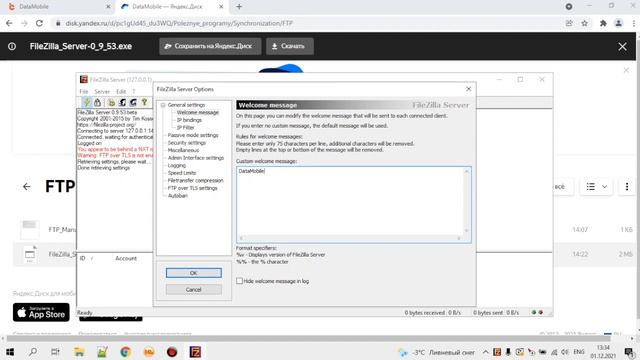
Task: Open Task View on the taskbar
Action: pyautogui.click(x=56, y=352)
